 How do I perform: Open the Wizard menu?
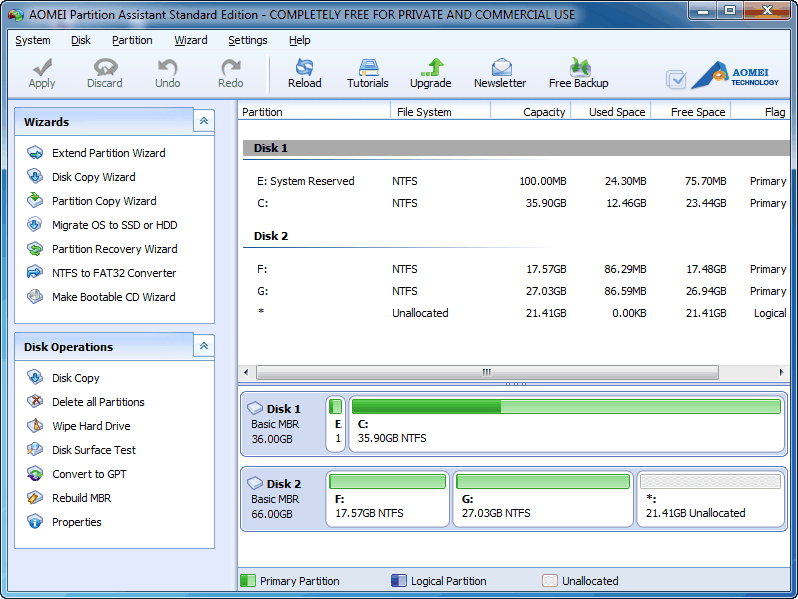point(191,40)
